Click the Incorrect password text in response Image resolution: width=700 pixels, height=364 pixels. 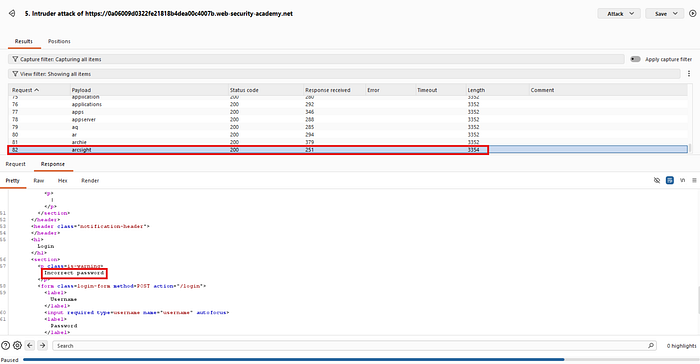[74, 272]
